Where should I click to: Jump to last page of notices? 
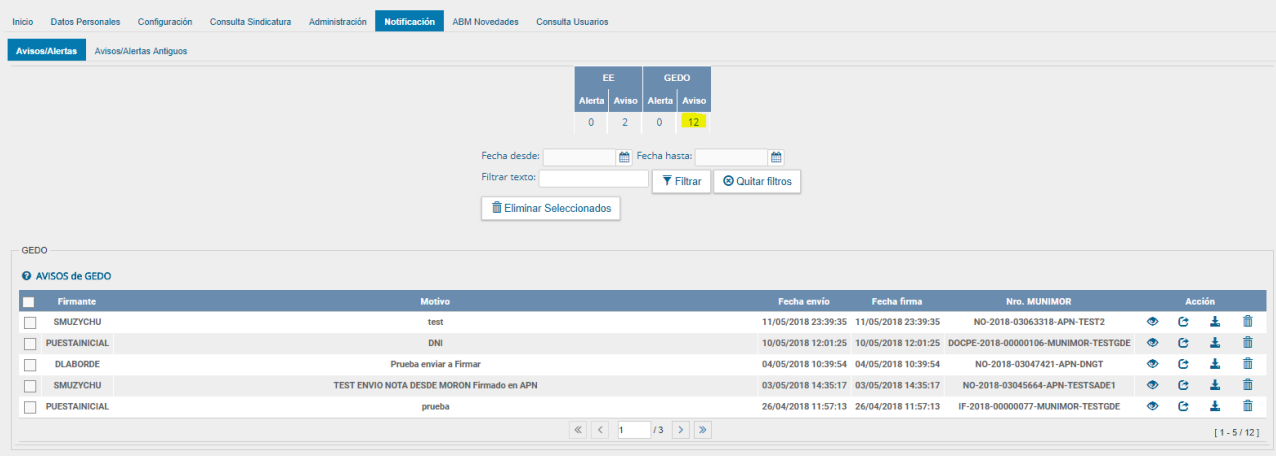click(703, 430)
